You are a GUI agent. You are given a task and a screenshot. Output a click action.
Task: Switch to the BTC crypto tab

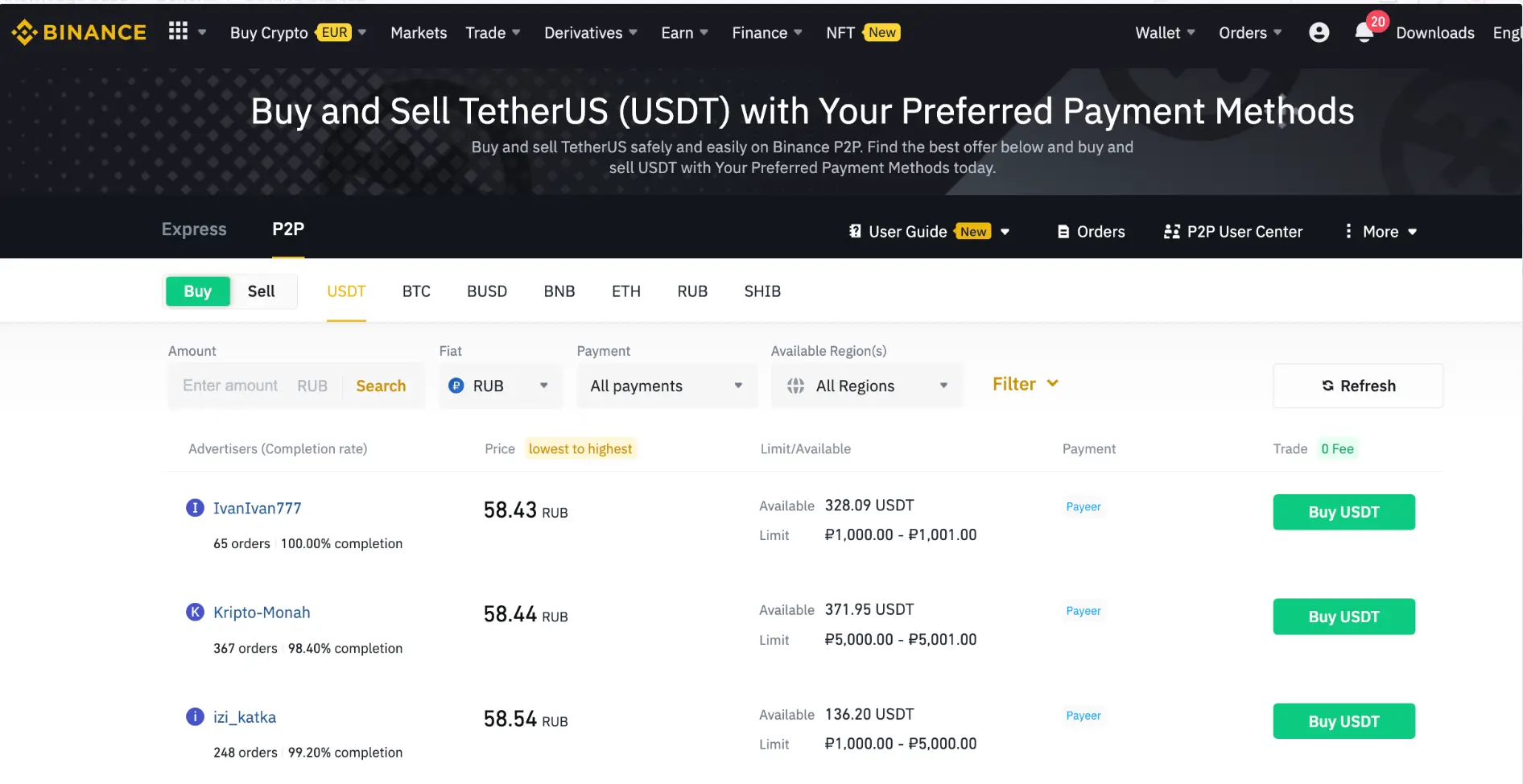coord(416,291)
